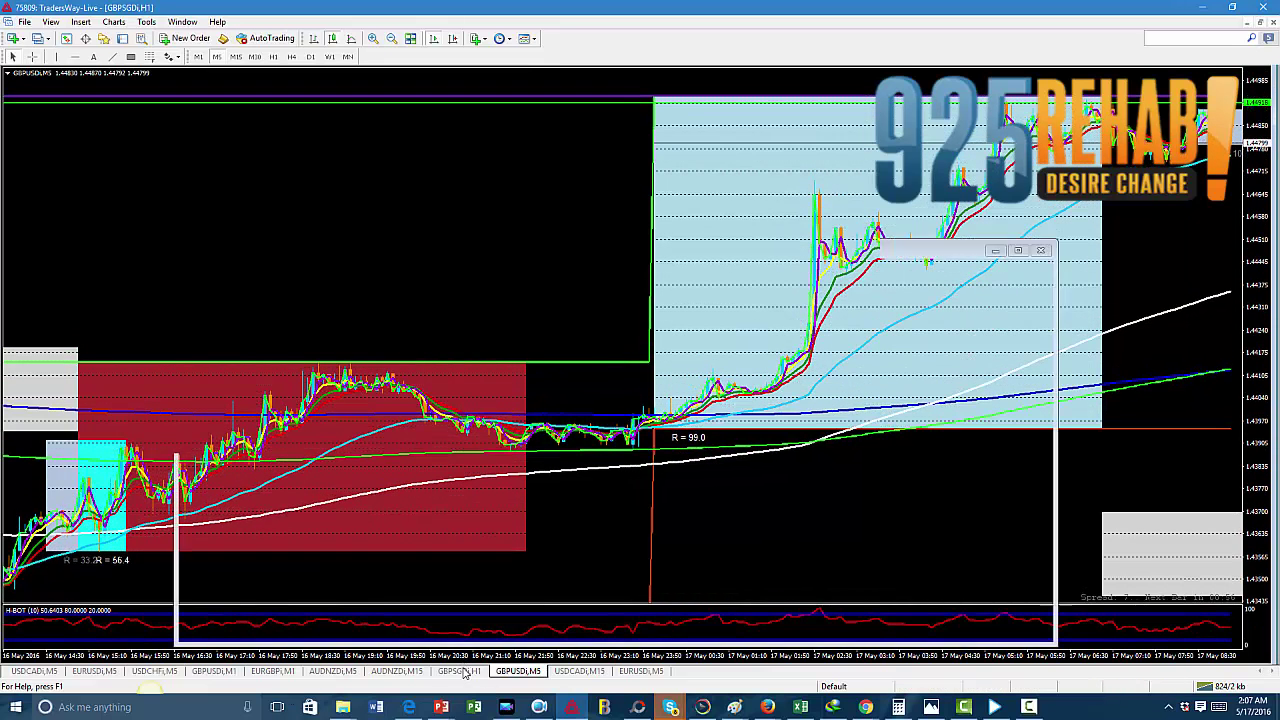Select the crosshair tool
The image size is (1280, 720).
click(32, 57)
